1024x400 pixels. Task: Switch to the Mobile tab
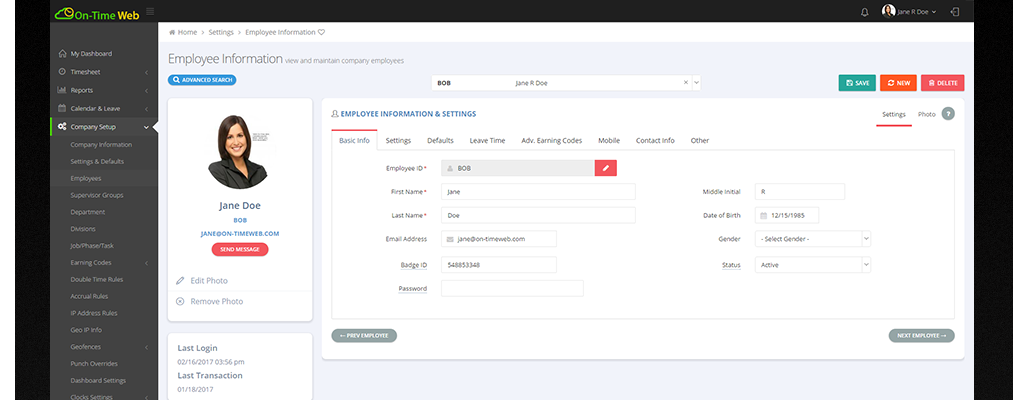coord(609,141)
